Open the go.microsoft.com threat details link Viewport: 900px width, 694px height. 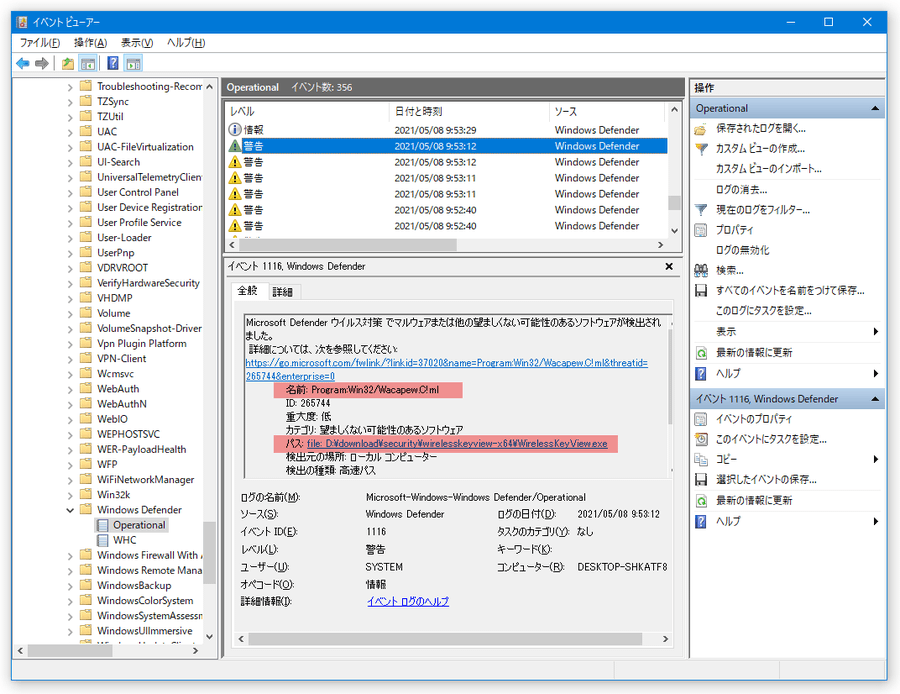(x=447, y=369)
